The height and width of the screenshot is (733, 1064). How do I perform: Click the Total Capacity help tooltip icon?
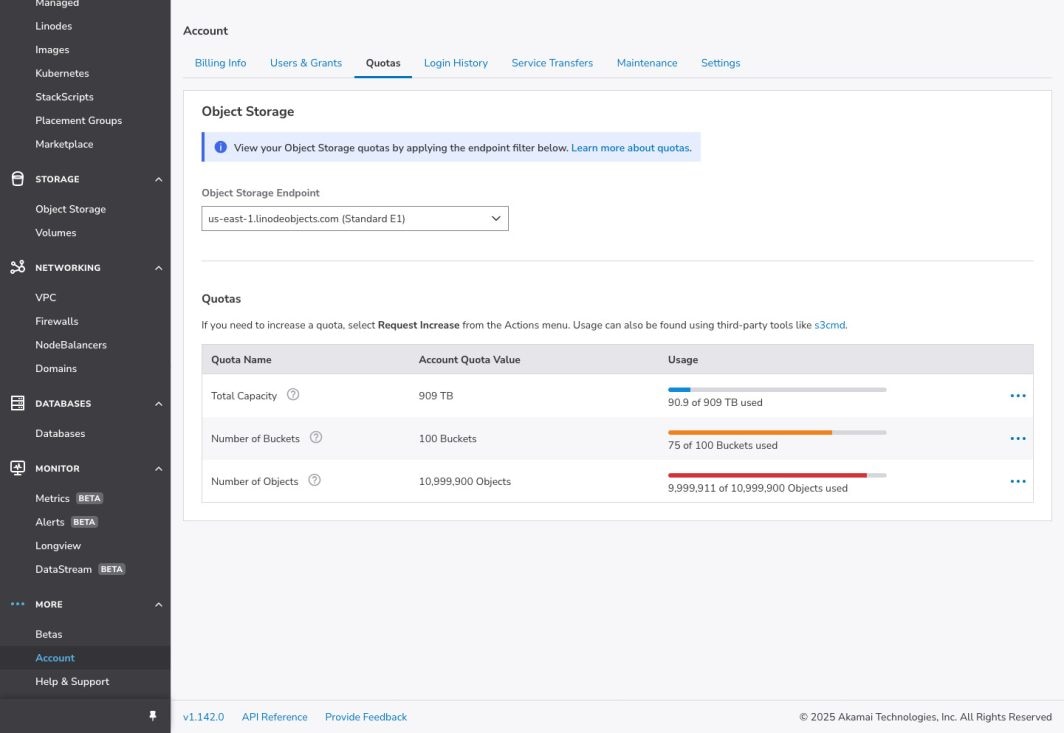293,395
